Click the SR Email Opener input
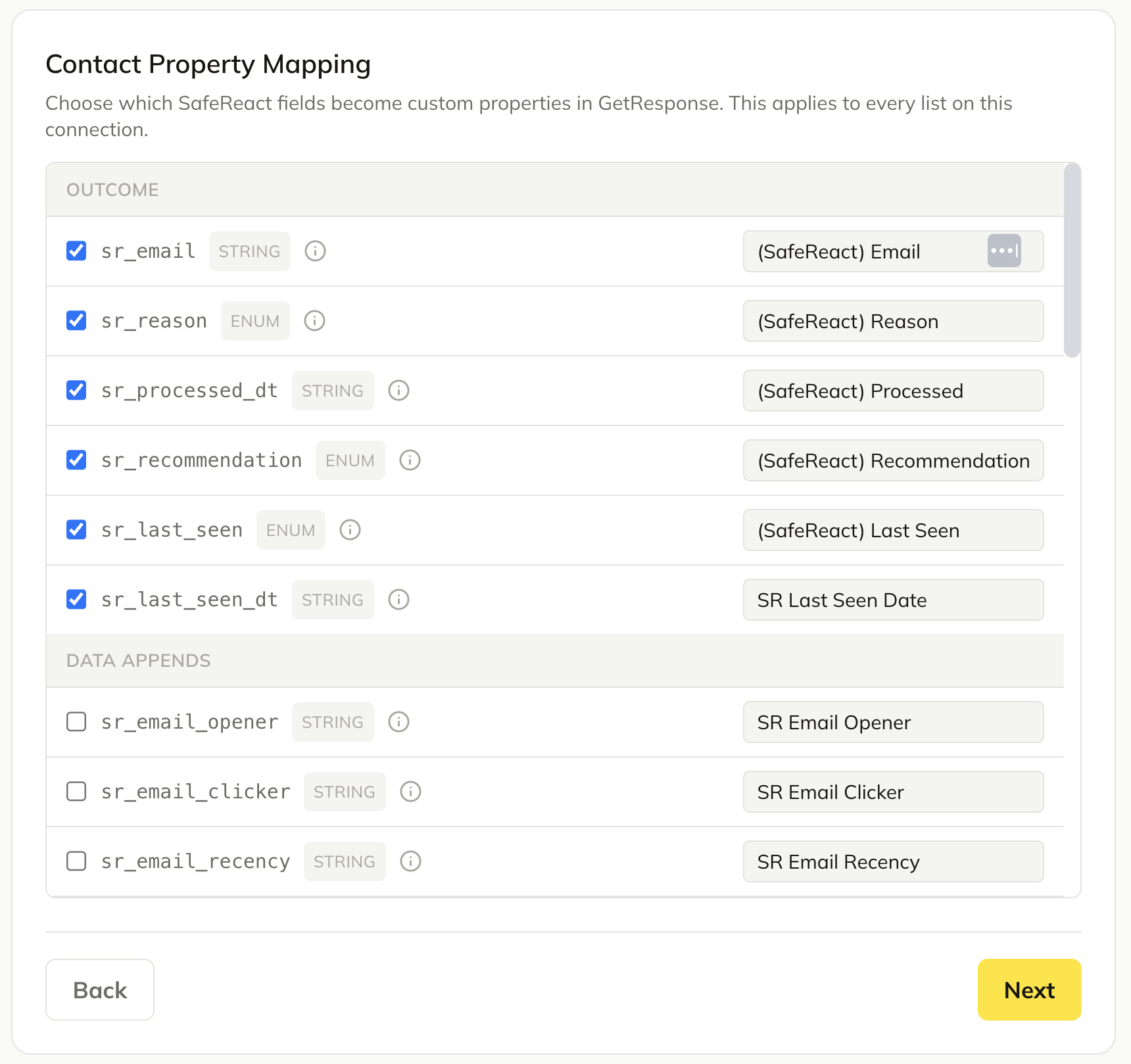 pyautogui.click(x=893, y=722)
